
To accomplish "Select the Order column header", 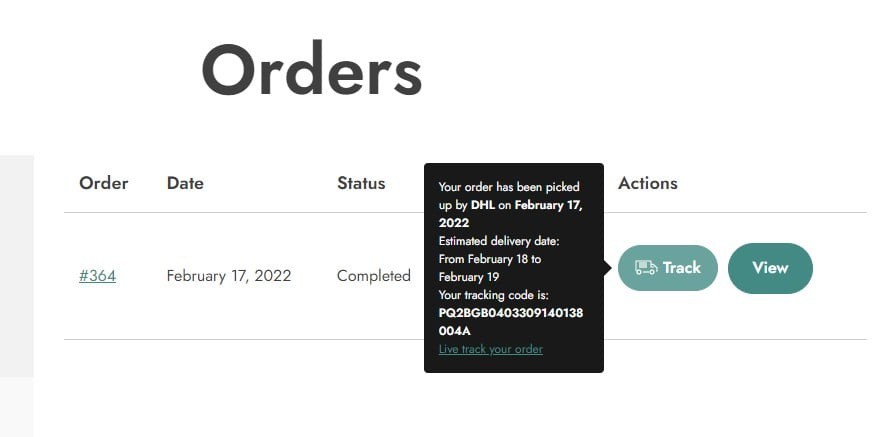I will 104,183.
